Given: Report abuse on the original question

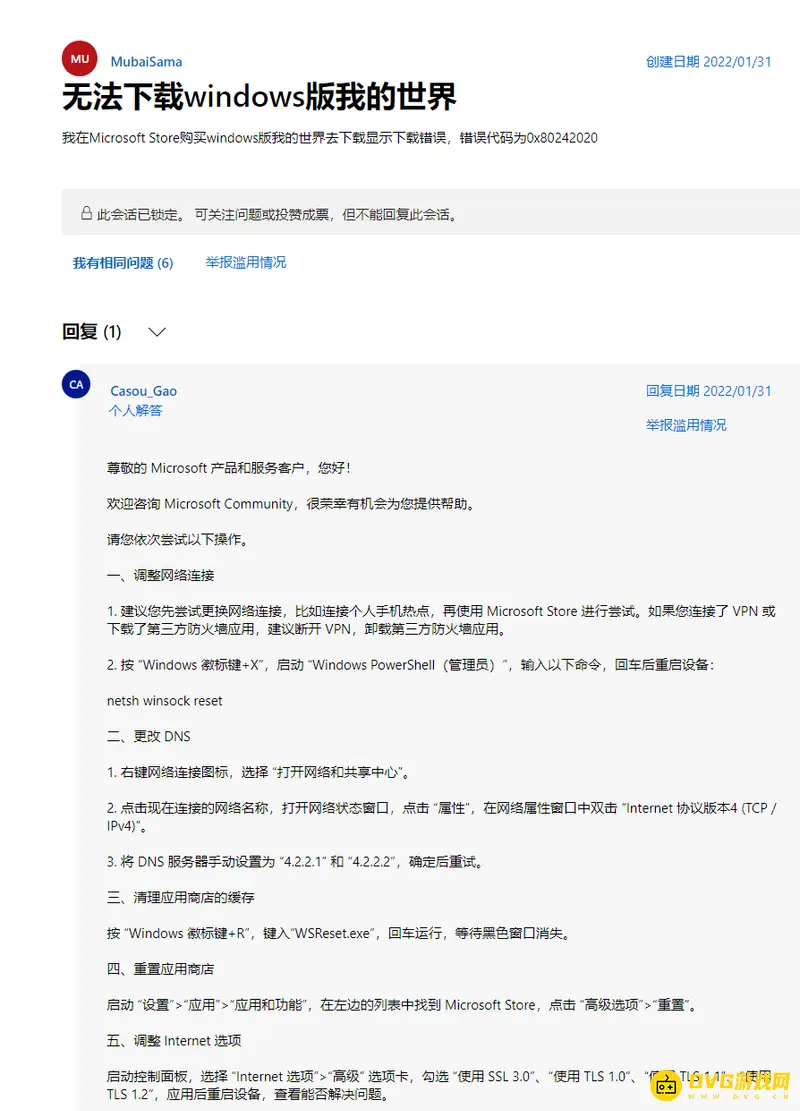Looking at the screenshot, I should tap(246, 262).
